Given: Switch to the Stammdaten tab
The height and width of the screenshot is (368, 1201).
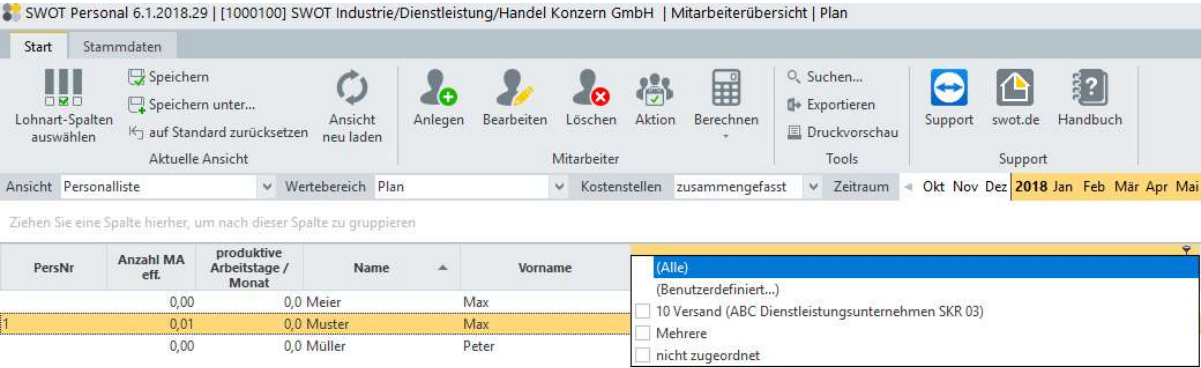Looking at the screenshot, I should (115, 46).
